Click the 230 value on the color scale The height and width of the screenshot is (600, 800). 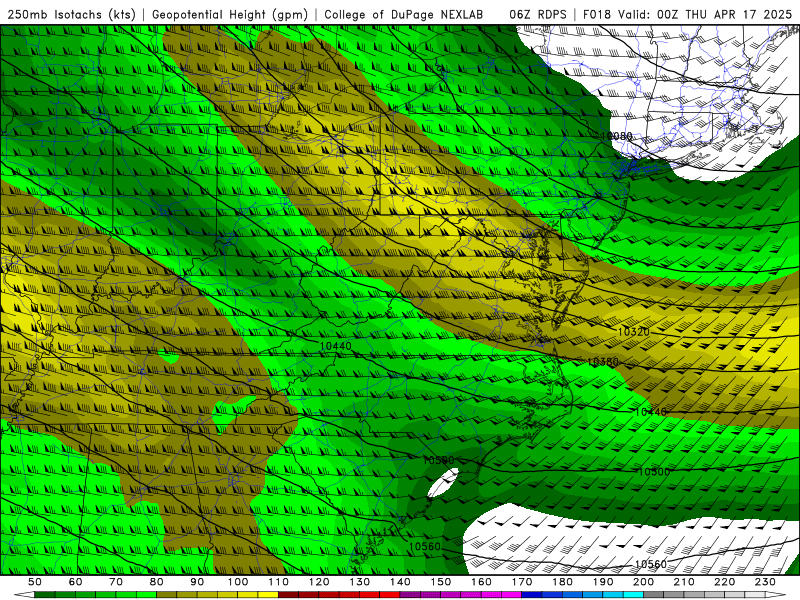click(x=765, y=582)
